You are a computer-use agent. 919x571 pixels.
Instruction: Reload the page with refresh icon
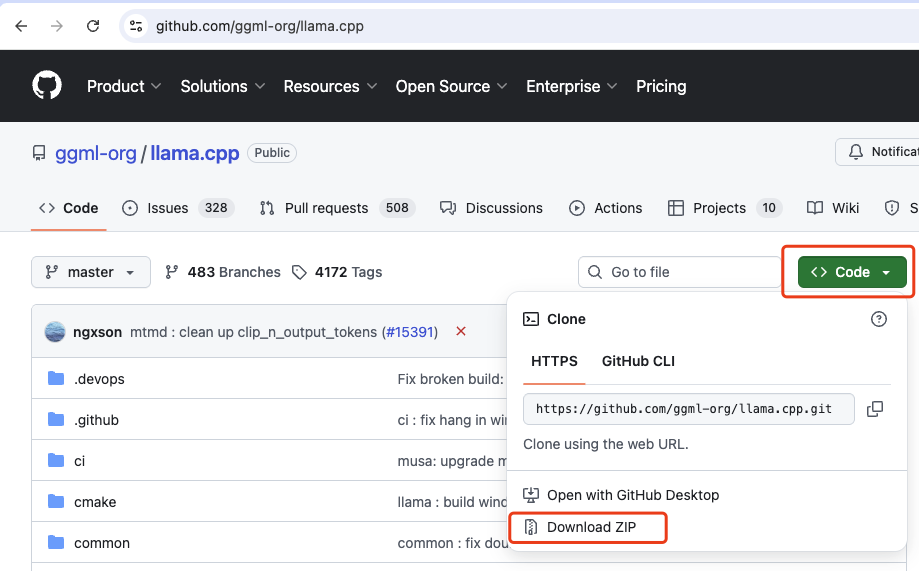93,26
